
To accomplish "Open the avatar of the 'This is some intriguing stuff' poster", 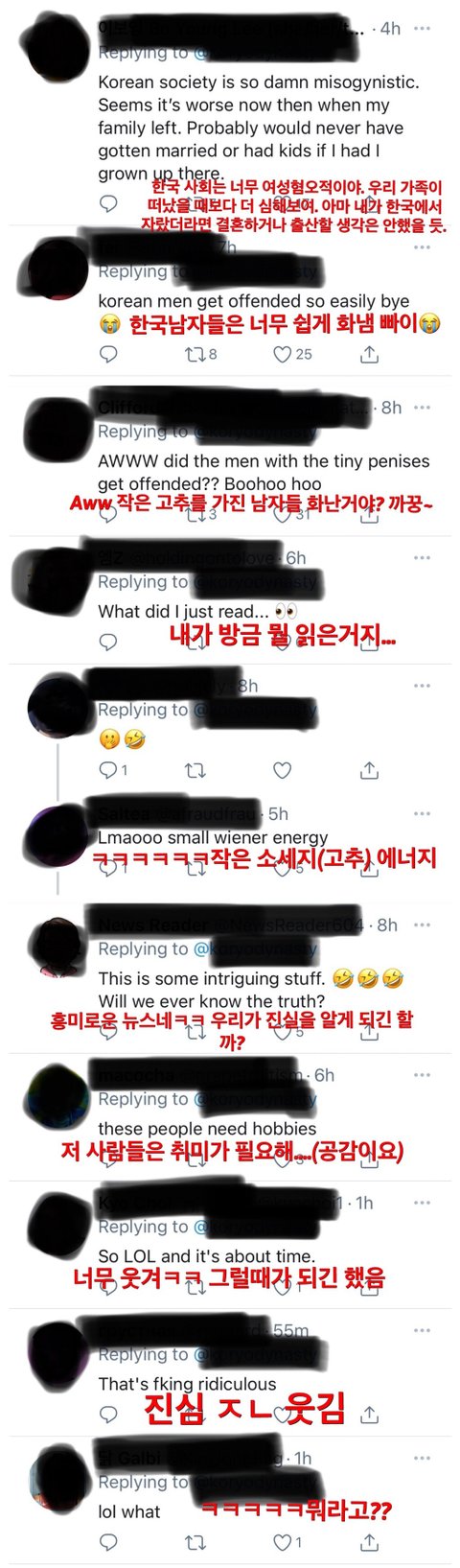I will 59,948.
